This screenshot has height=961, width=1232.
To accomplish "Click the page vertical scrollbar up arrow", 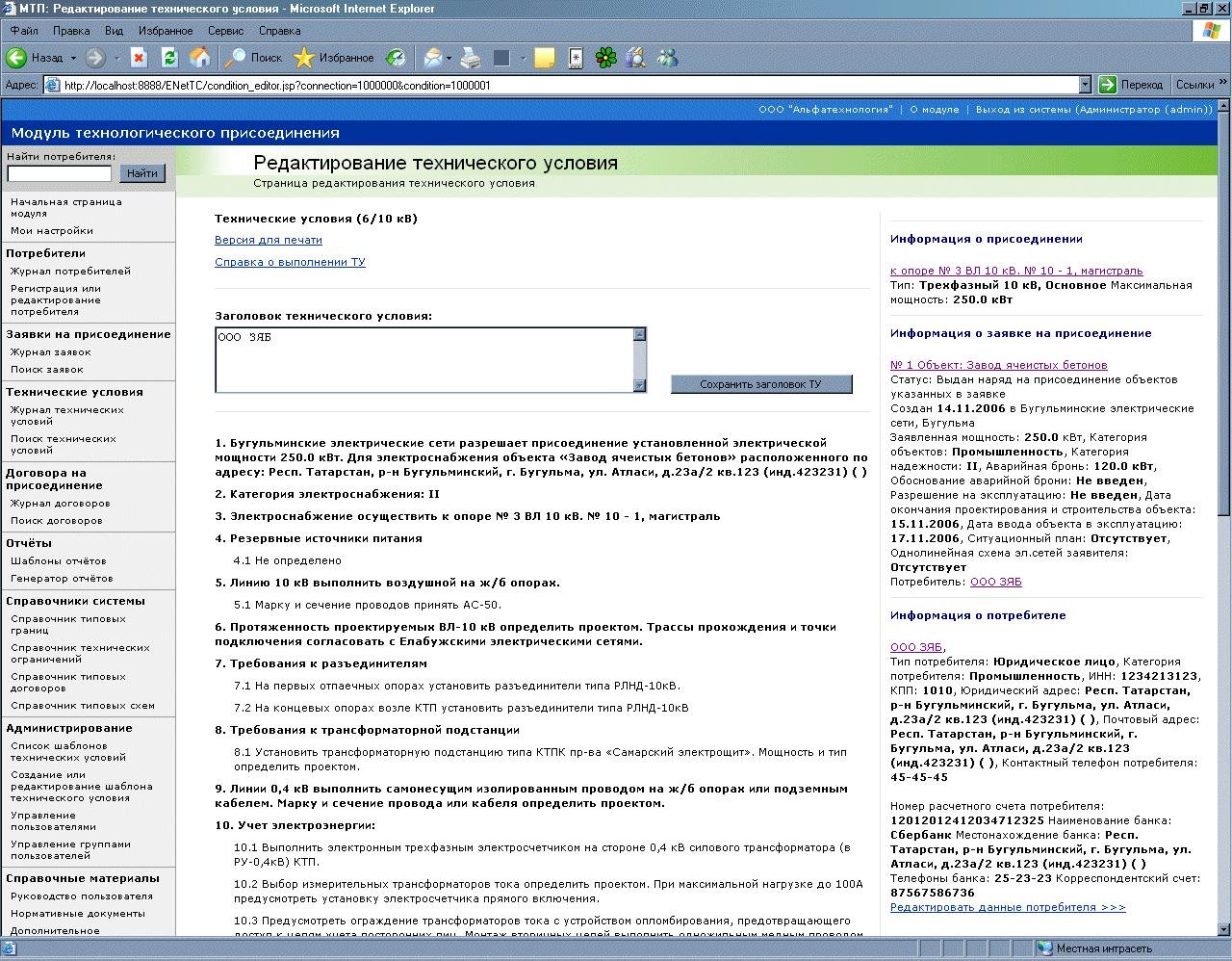I will [1223, 106].
